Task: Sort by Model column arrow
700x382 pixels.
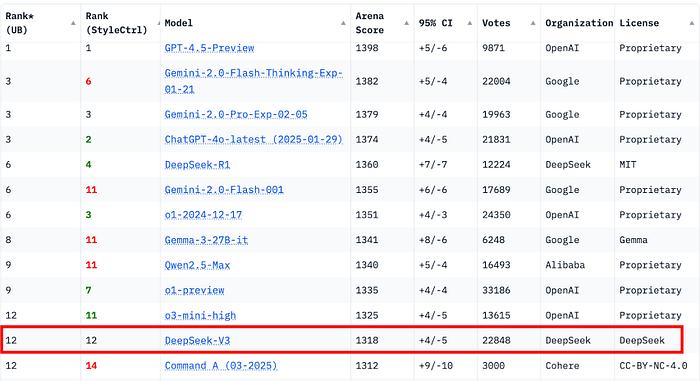Action: tap(343, 23)
